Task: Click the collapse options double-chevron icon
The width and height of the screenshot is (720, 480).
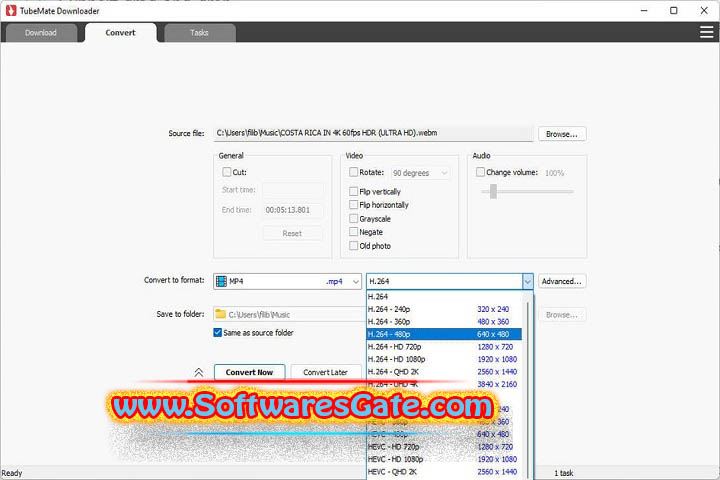Action: click(x=198, y=373)
